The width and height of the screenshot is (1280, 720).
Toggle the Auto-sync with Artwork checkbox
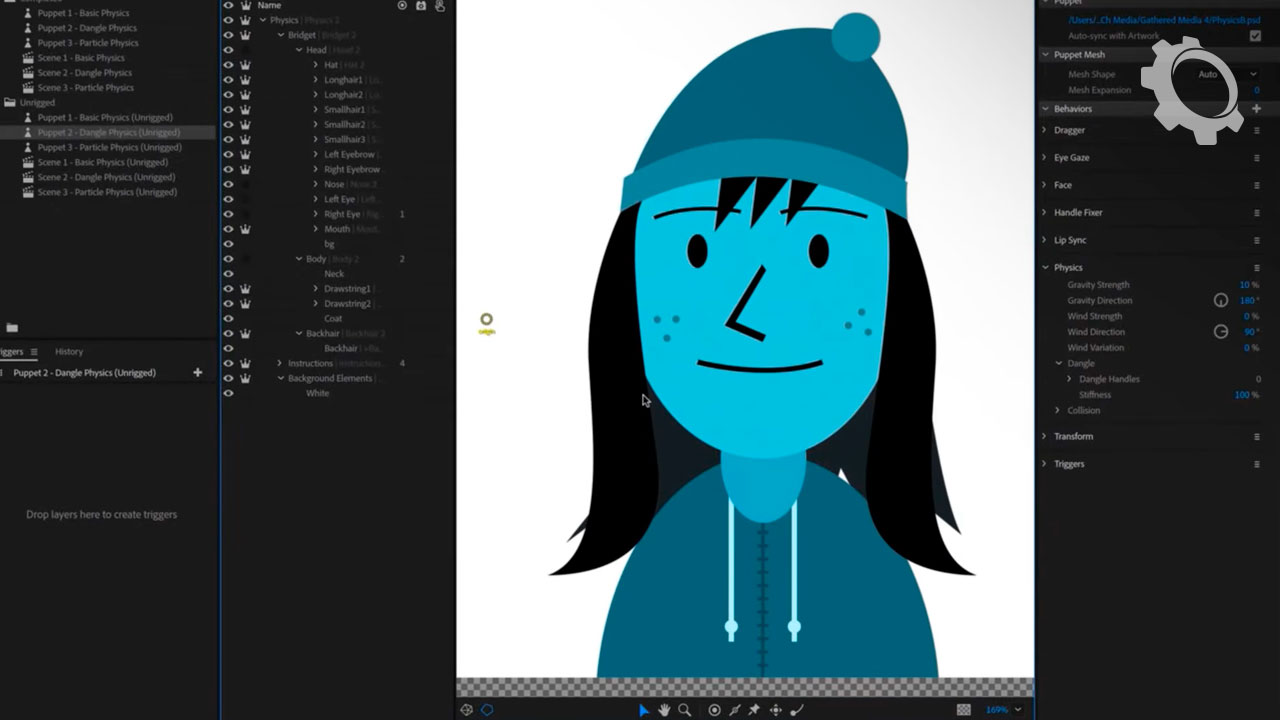[x=1255, y=36]
